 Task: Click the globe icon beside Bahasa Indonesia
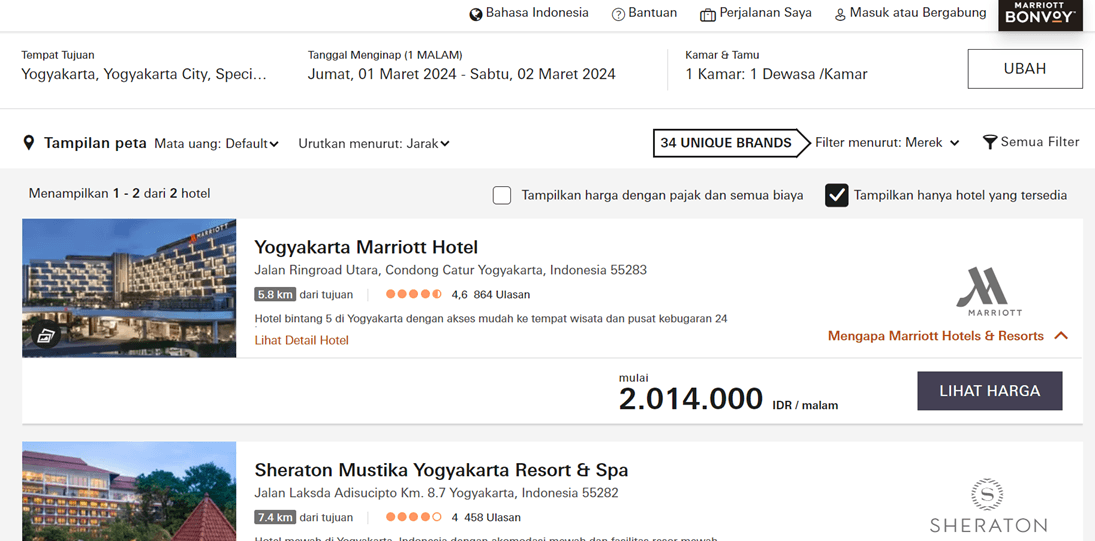476,15
